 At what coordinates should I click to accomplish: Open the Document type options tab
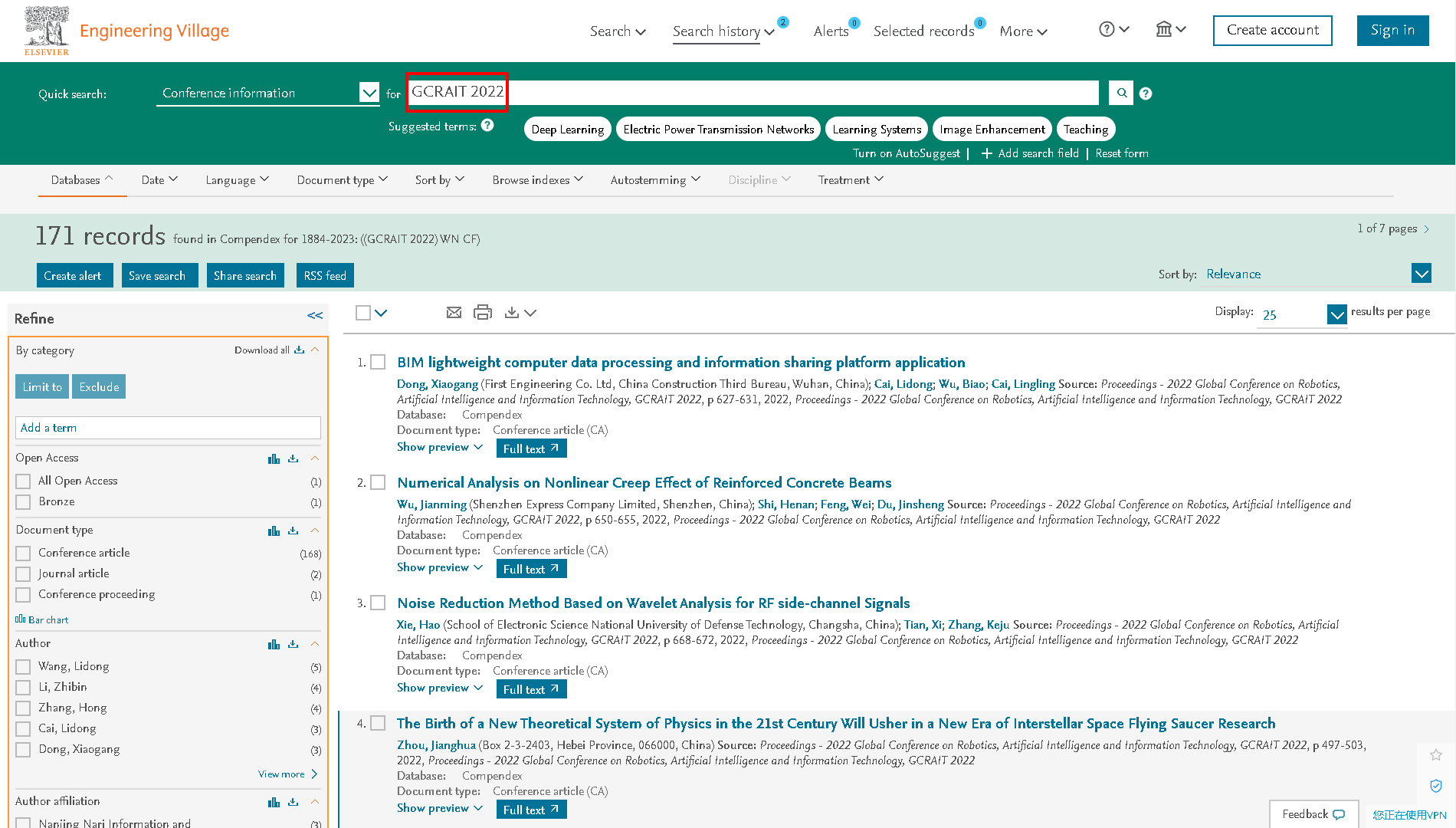(343, 180)
